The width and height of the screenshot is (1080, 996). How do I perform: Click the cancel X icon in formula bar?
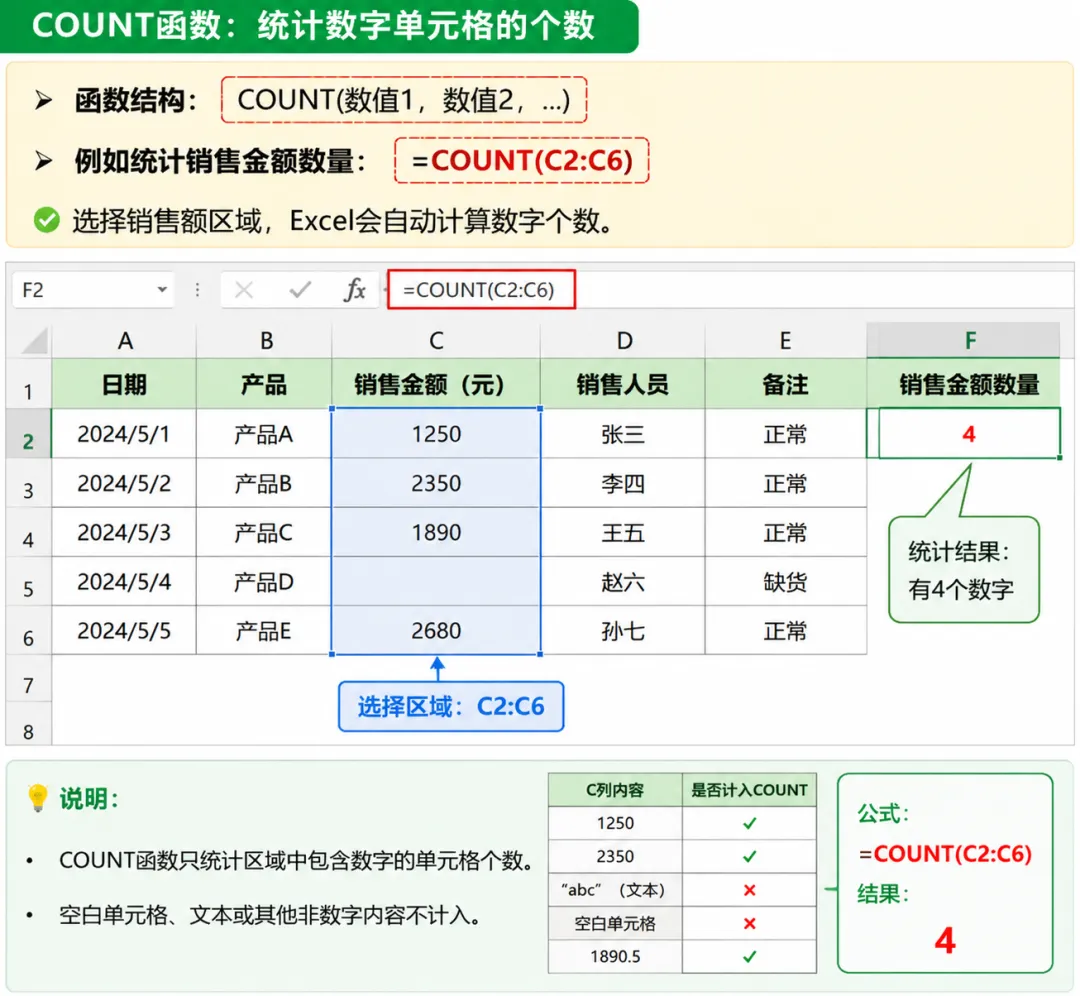point(244,290)
